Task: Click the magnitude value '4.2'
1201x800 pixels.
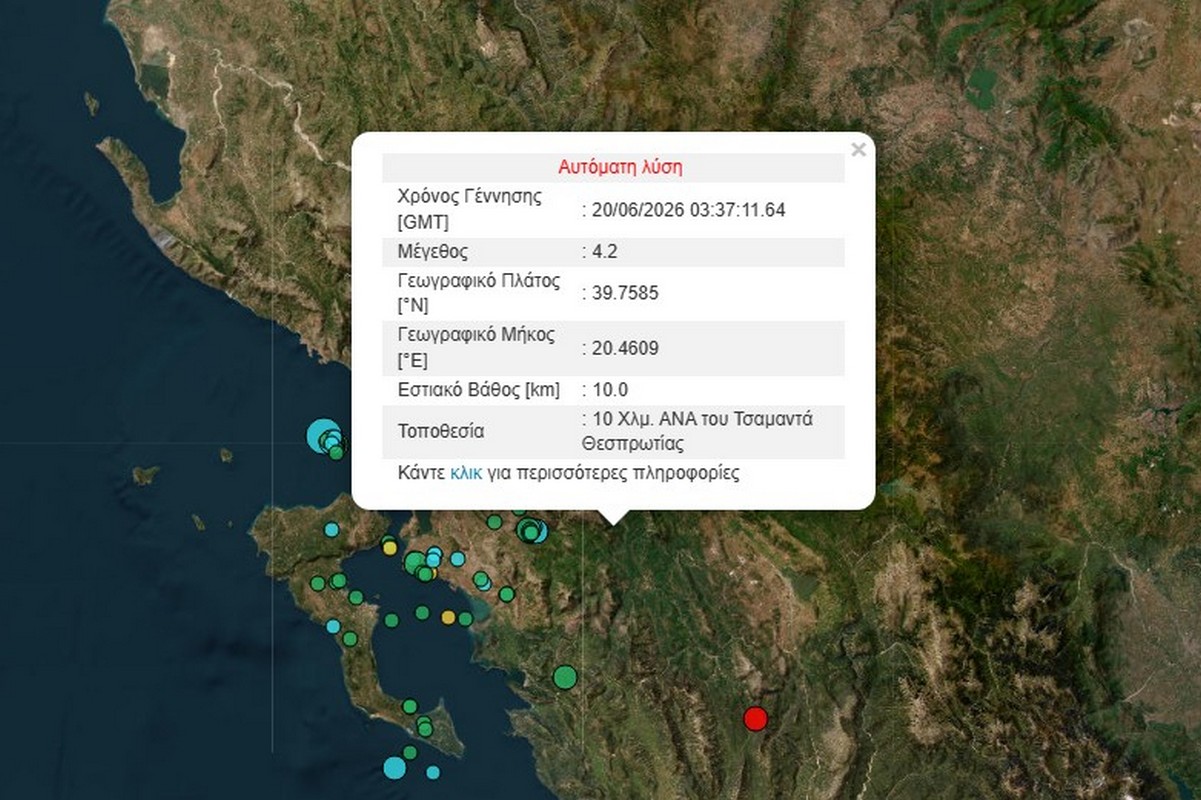Action: 604,251
